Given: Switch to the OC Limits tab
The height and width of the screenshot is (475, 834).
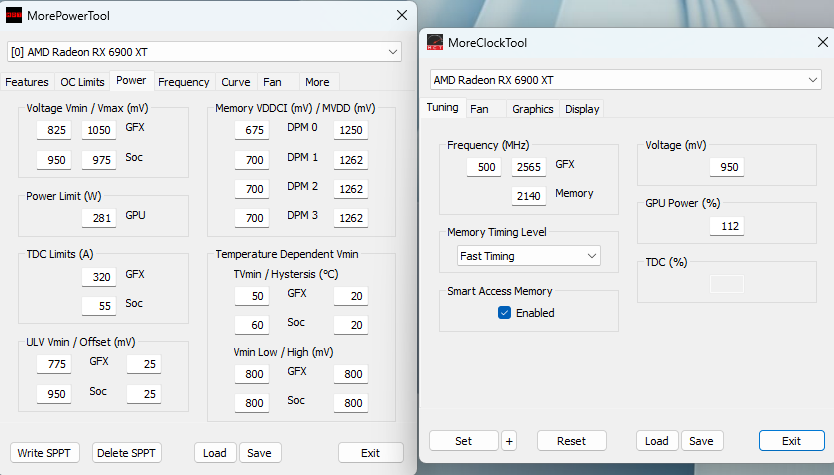Looking at the screenshot, I should pos(82,82).
